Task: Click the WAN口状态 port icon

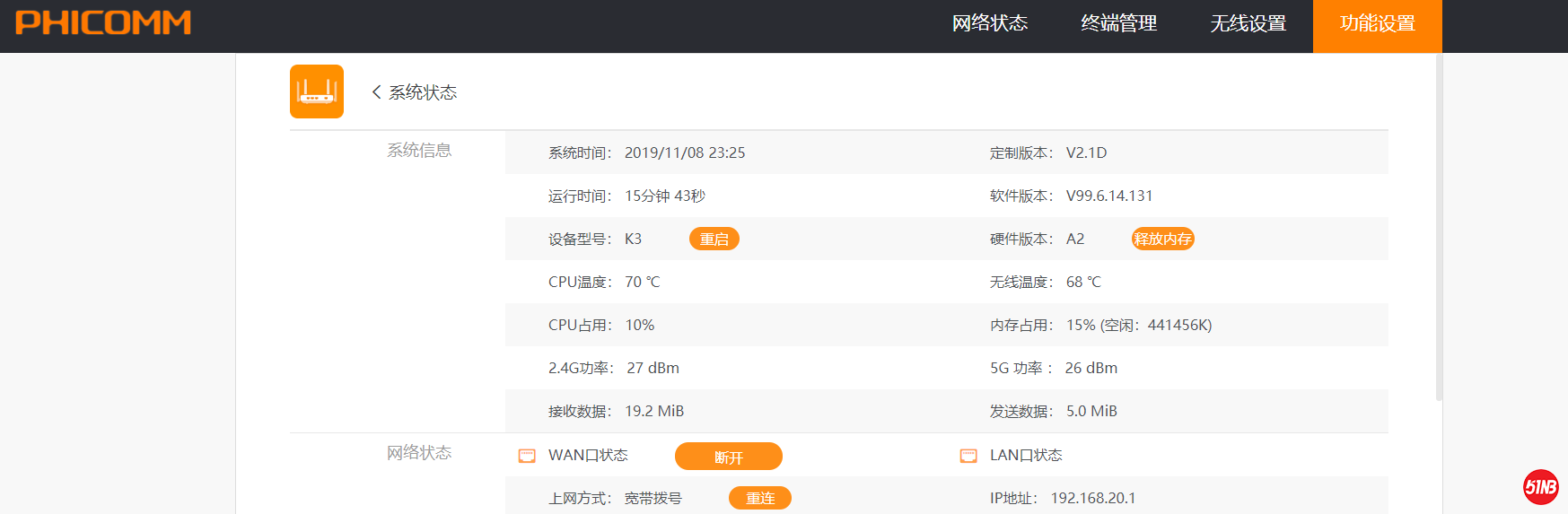Action: pyautogui.click(x=527, y=456)
